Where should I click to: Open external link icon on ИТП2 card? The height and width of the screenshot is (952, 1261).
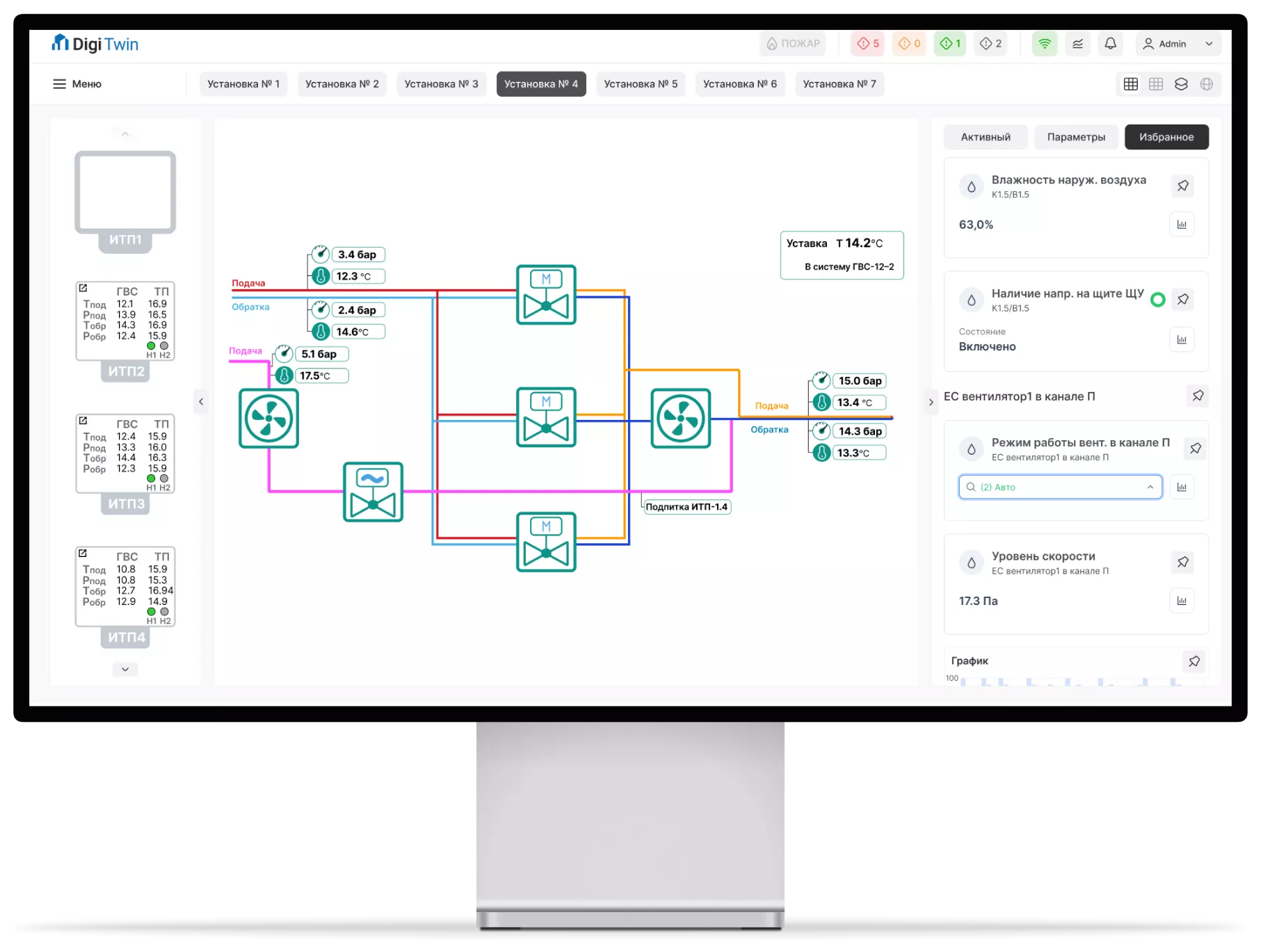pos(83,289)
